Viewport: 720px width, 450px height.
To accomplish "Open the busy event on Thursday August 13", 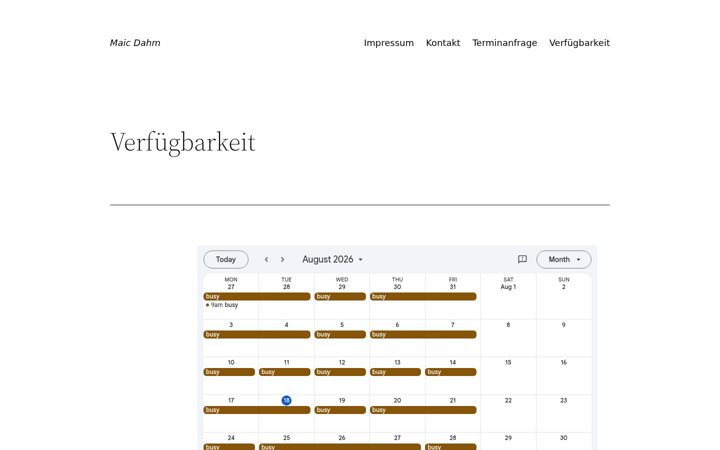I will (x=395, y=372).
